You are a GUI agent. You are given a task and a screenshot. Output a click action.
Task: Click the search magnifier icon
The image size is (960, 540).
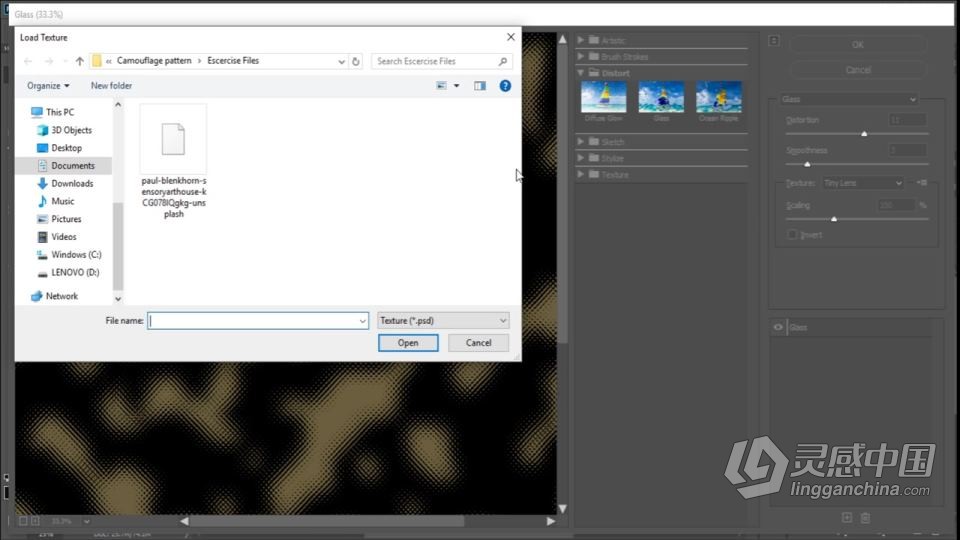pyautogui.click(x=503, y=61)
